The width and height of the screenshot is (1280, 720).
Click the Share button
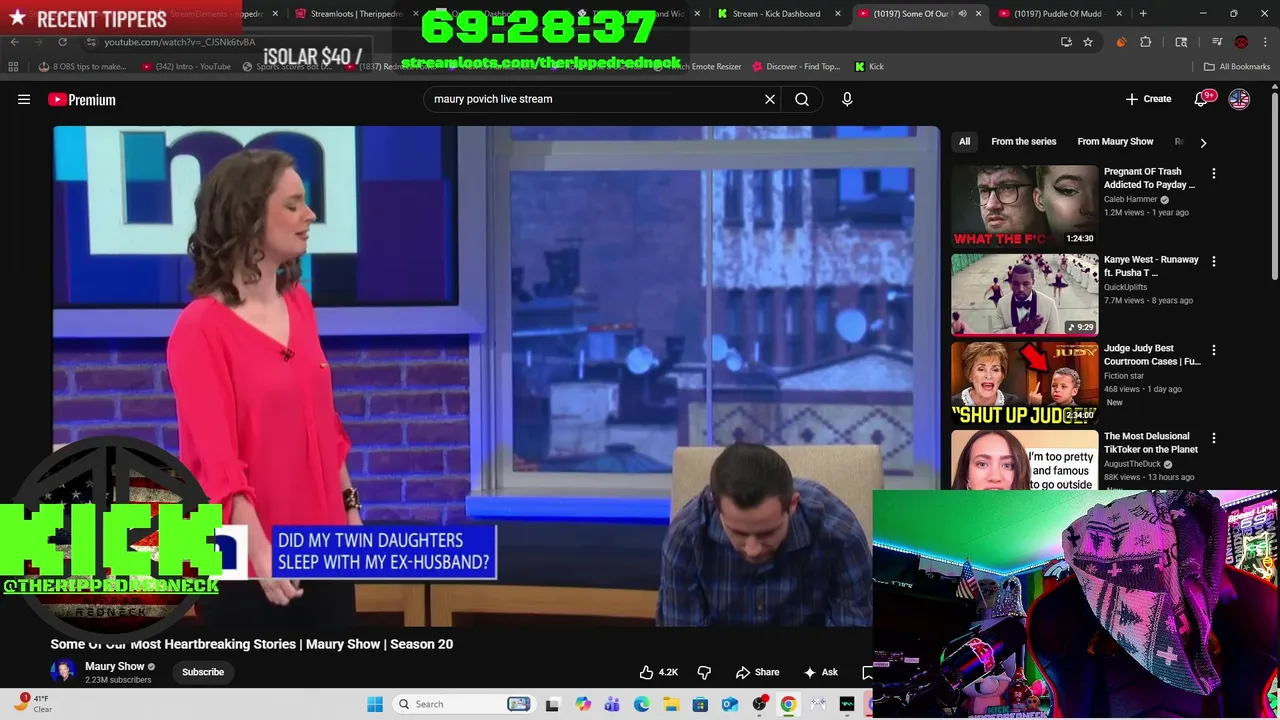pos(757,672)
